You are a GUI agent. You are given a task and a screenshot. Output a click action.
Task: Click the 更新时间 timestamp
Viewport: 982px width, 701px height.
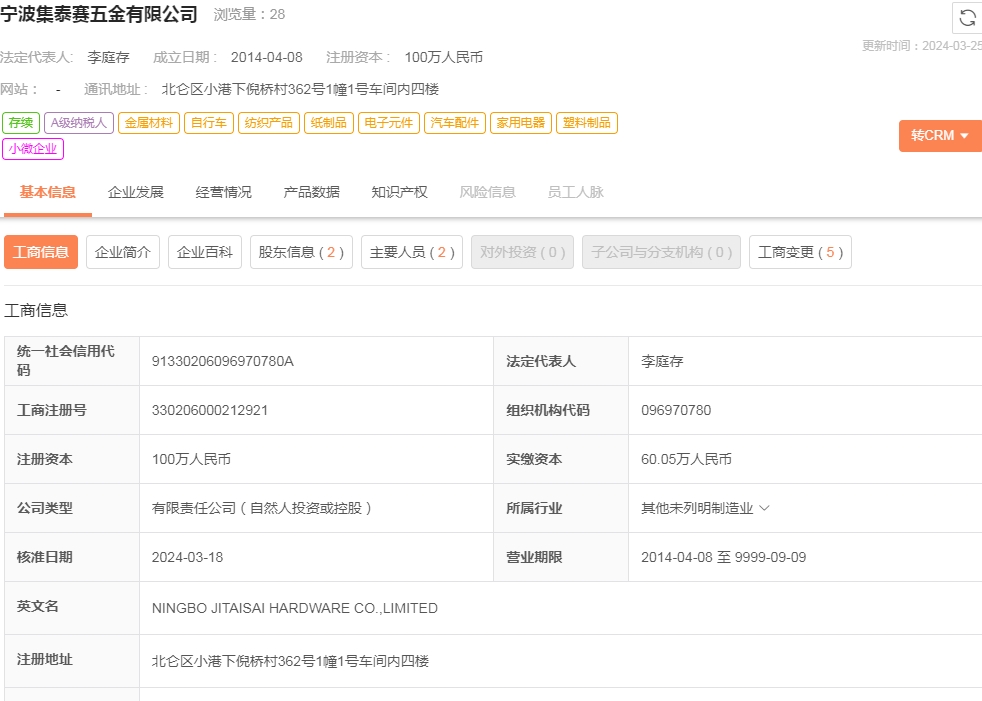click(922, 46)
